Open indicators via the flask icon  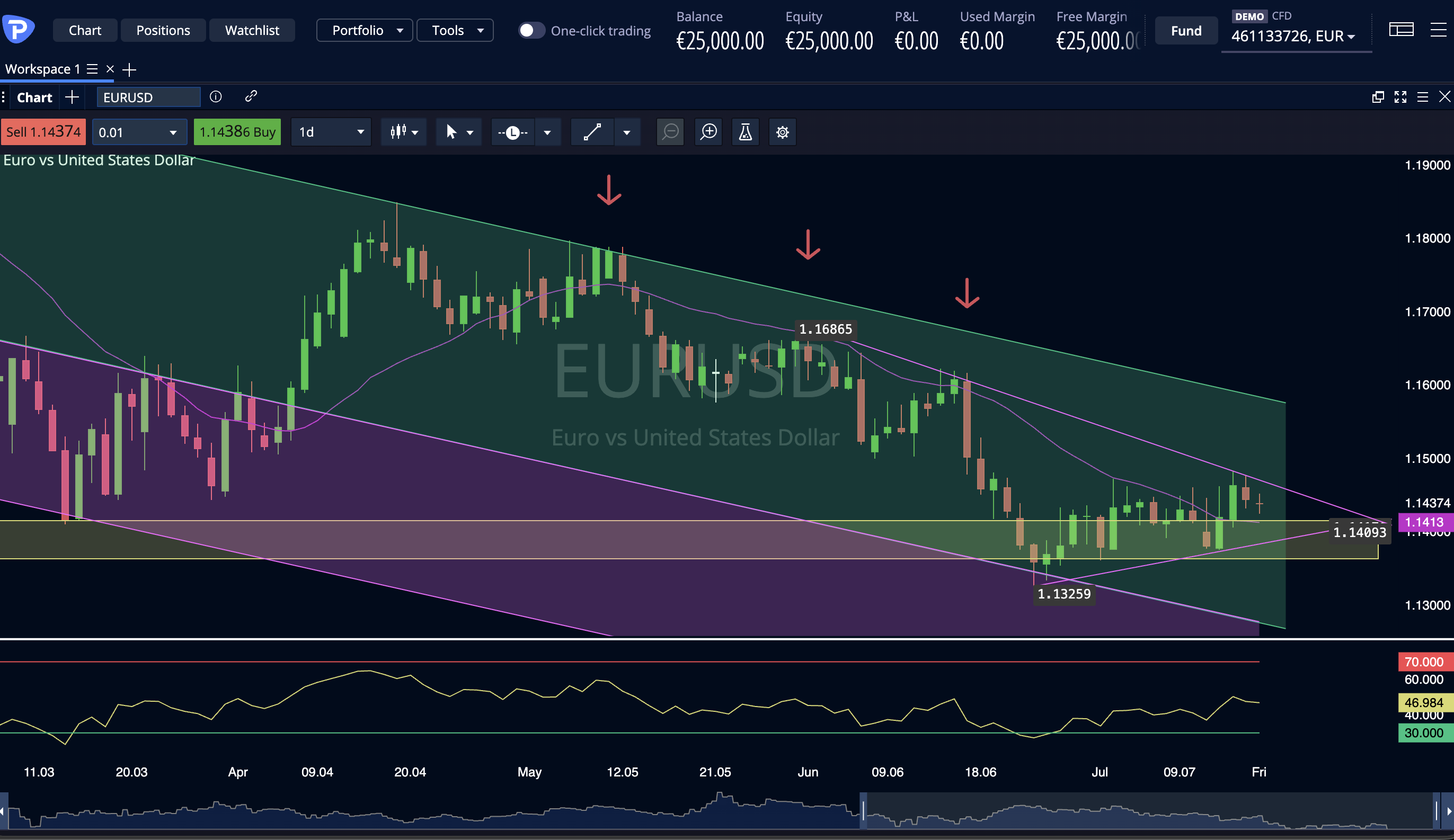coord(746,132)
